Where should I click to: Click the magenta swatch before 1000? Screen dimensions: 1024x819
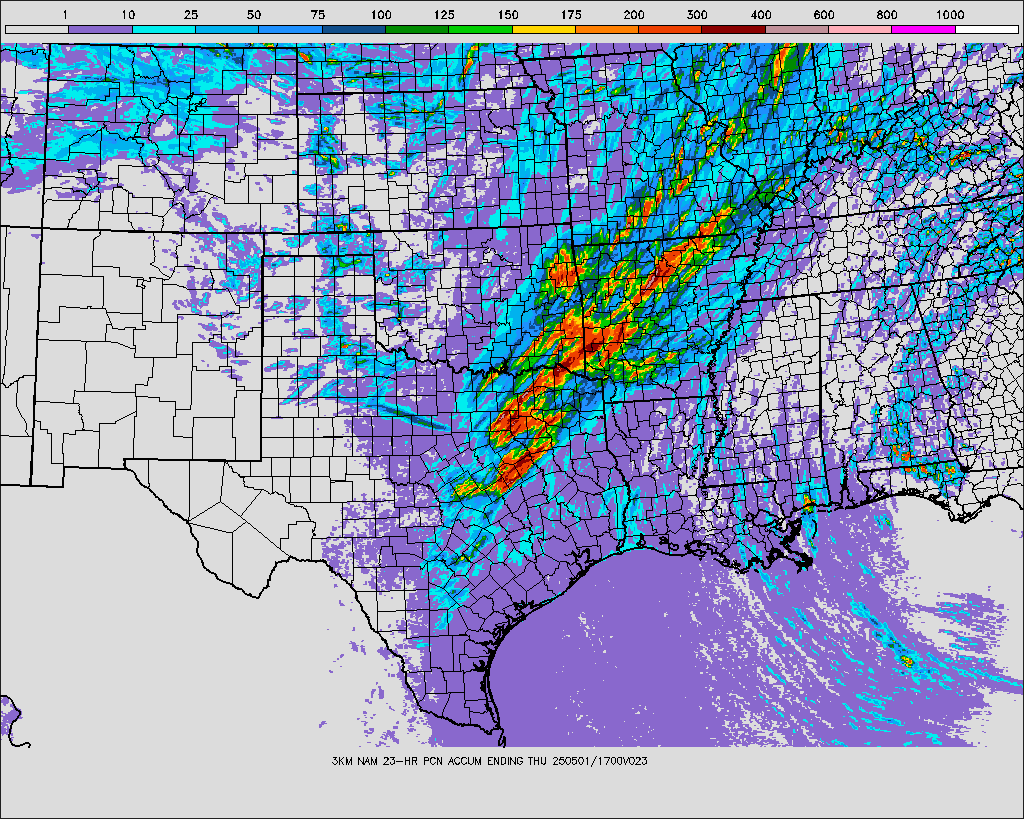coord(923,29)
